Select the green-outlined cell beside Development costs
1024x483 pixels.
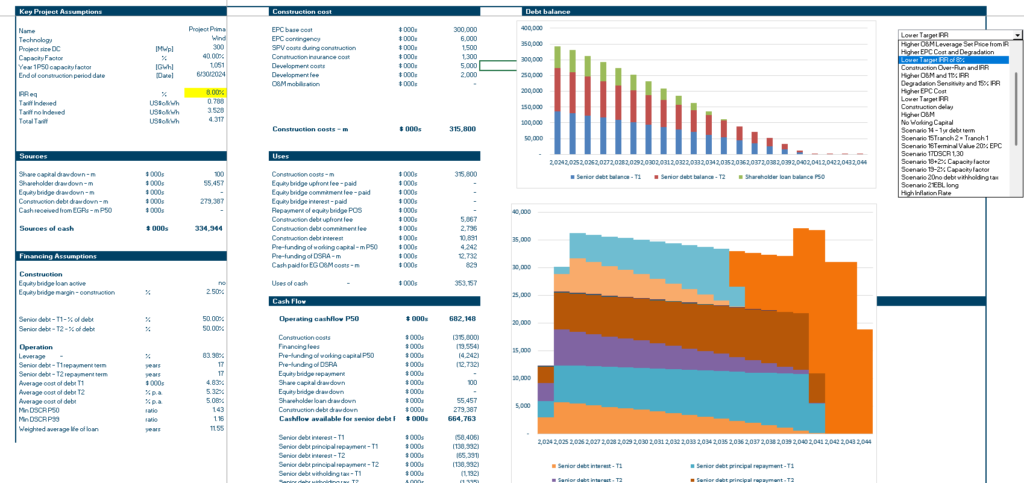pos(498,66)
